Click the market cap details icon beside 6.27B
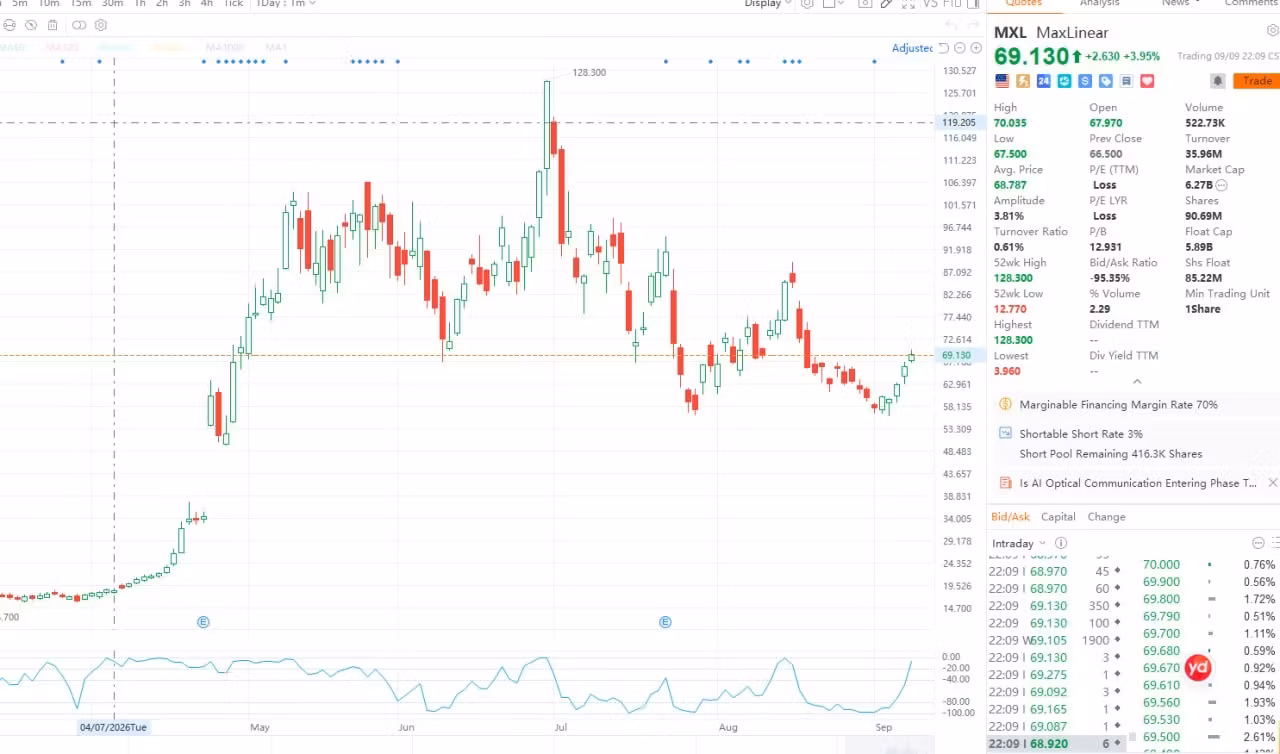The image size is (1280, 754). [x=1222, y=185]
